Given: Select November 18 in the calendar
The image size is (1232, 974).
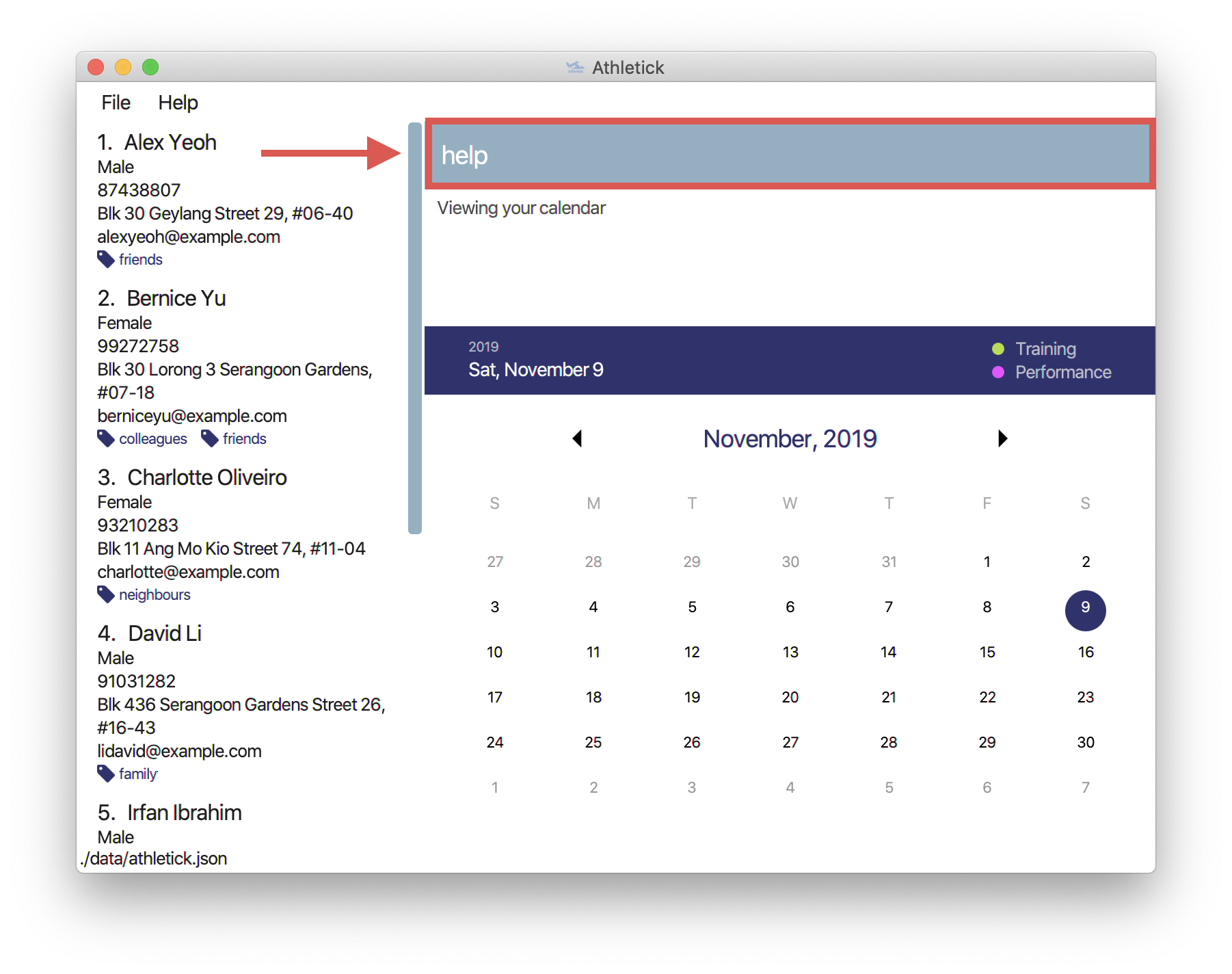Looking at the screenshot, I should [x=593, y=698].
